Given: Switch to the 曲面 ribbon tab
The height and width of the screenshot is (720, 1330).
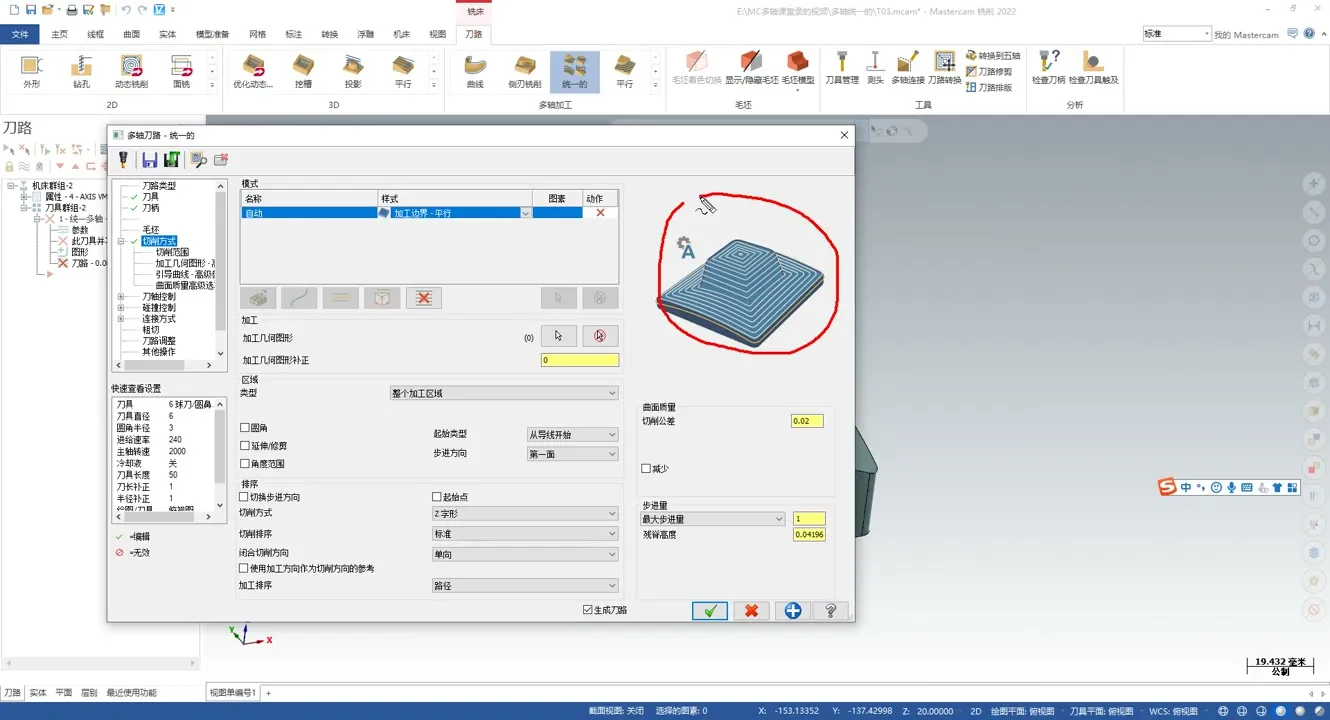Looking at the screenshot, I should pyautogui.click(x=131, y=34).
